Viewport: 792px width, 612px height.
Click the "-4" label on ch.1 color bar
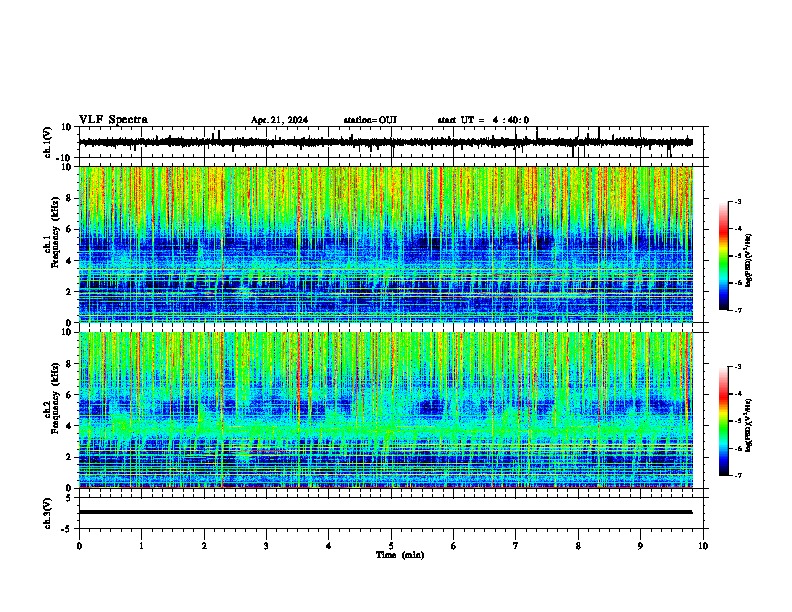737,229
